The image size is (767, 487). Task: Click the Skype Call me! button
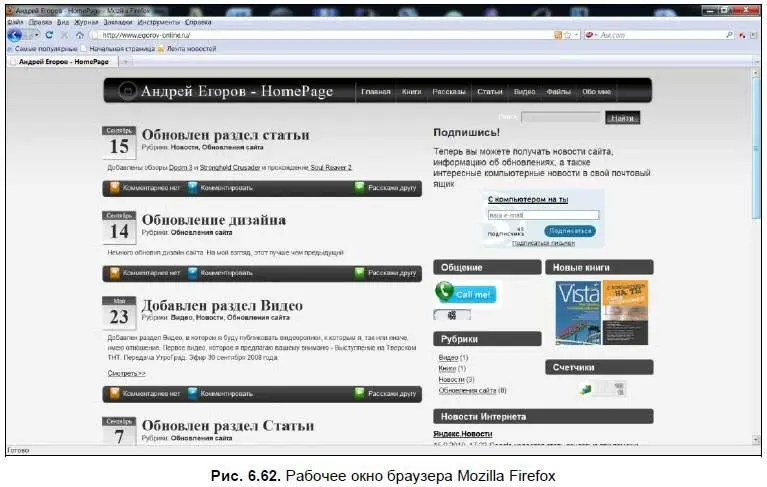click(466, 293)
